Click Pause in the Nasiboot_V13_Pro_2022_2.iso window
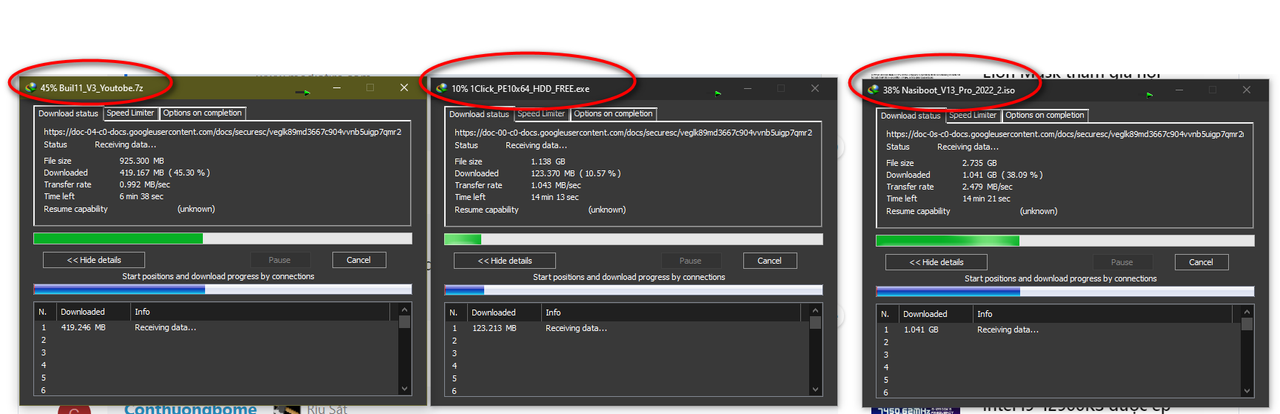The image size is (1280, 414). point(1121,262)
